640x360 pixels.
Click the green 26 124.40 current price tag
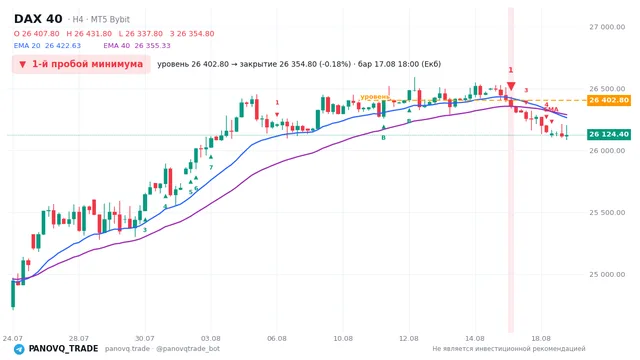tap(609, 134)
